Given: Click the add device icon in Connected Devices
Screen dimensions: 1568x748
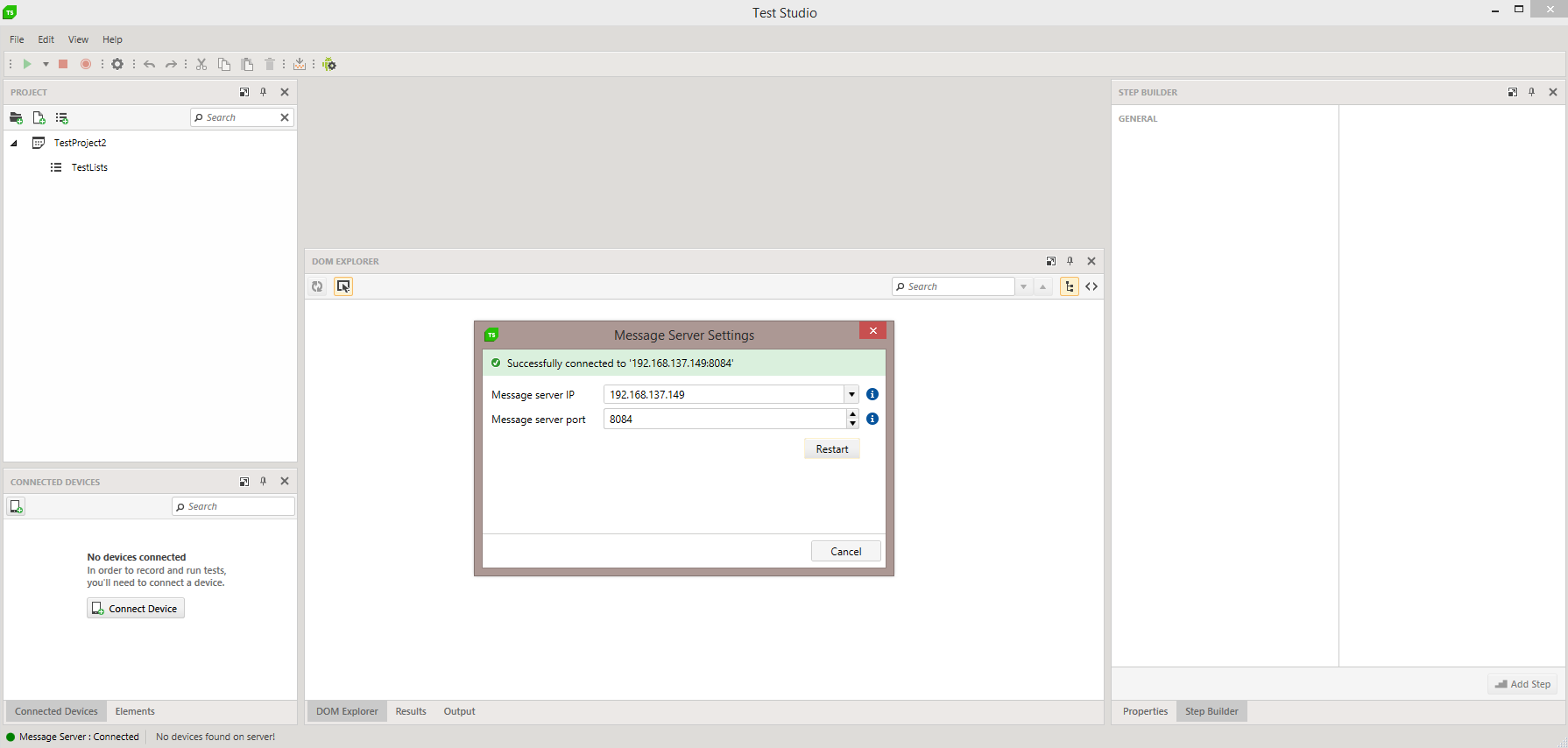Looking at the screenshot, I should click(16, 506).
